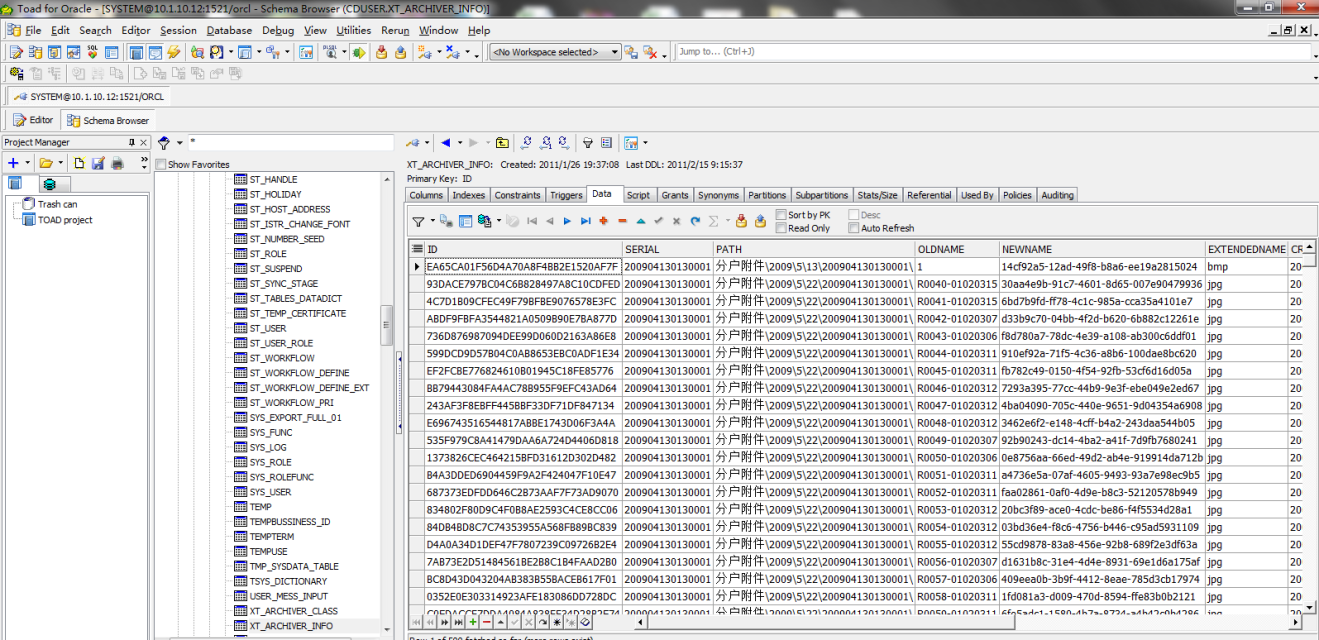1319x640 pixels.
Task: Click the print icon in Project Manager
Action: point(117,163)
